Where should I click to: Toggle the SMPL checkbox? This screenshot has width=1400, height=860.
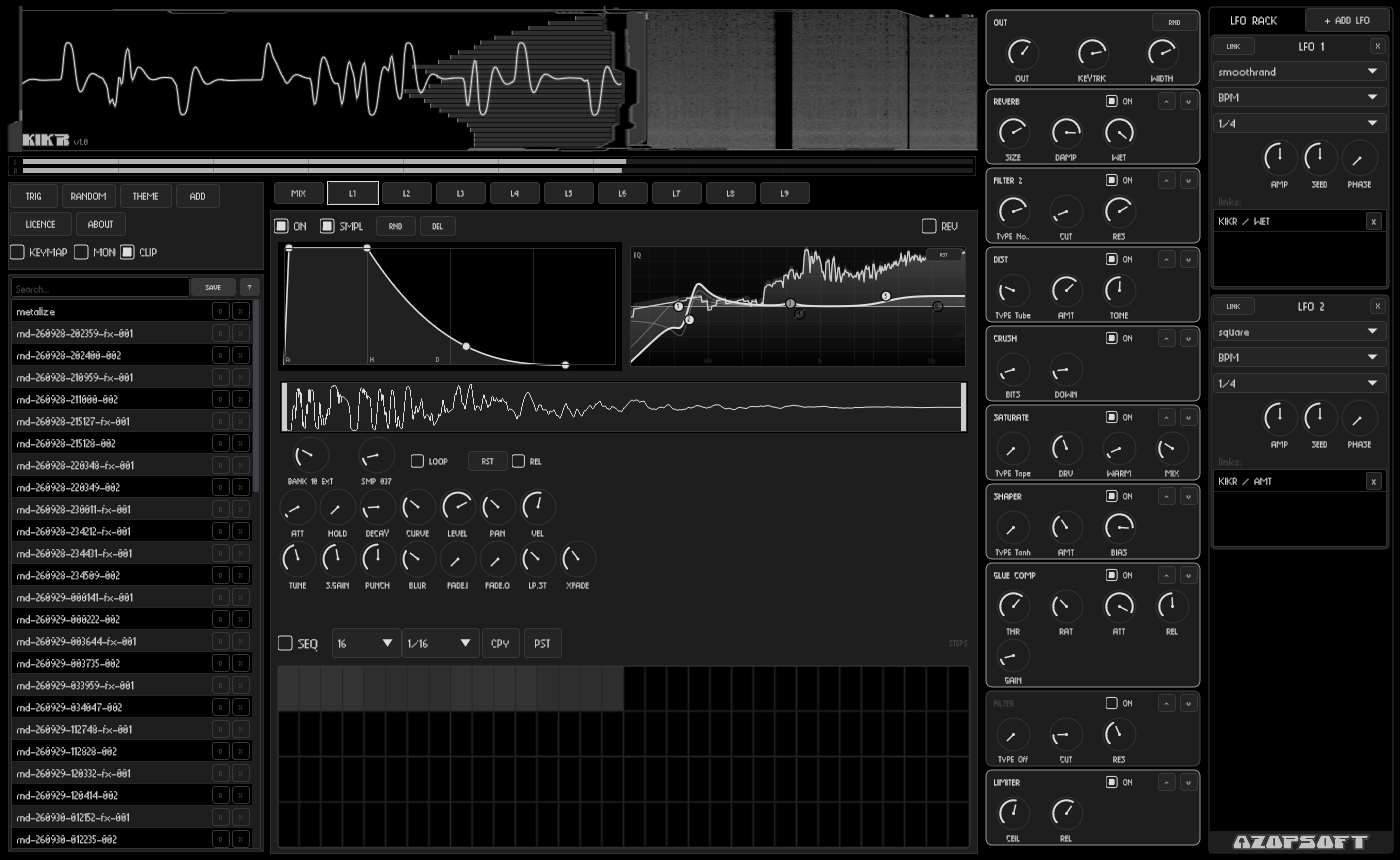coord(327,226)
